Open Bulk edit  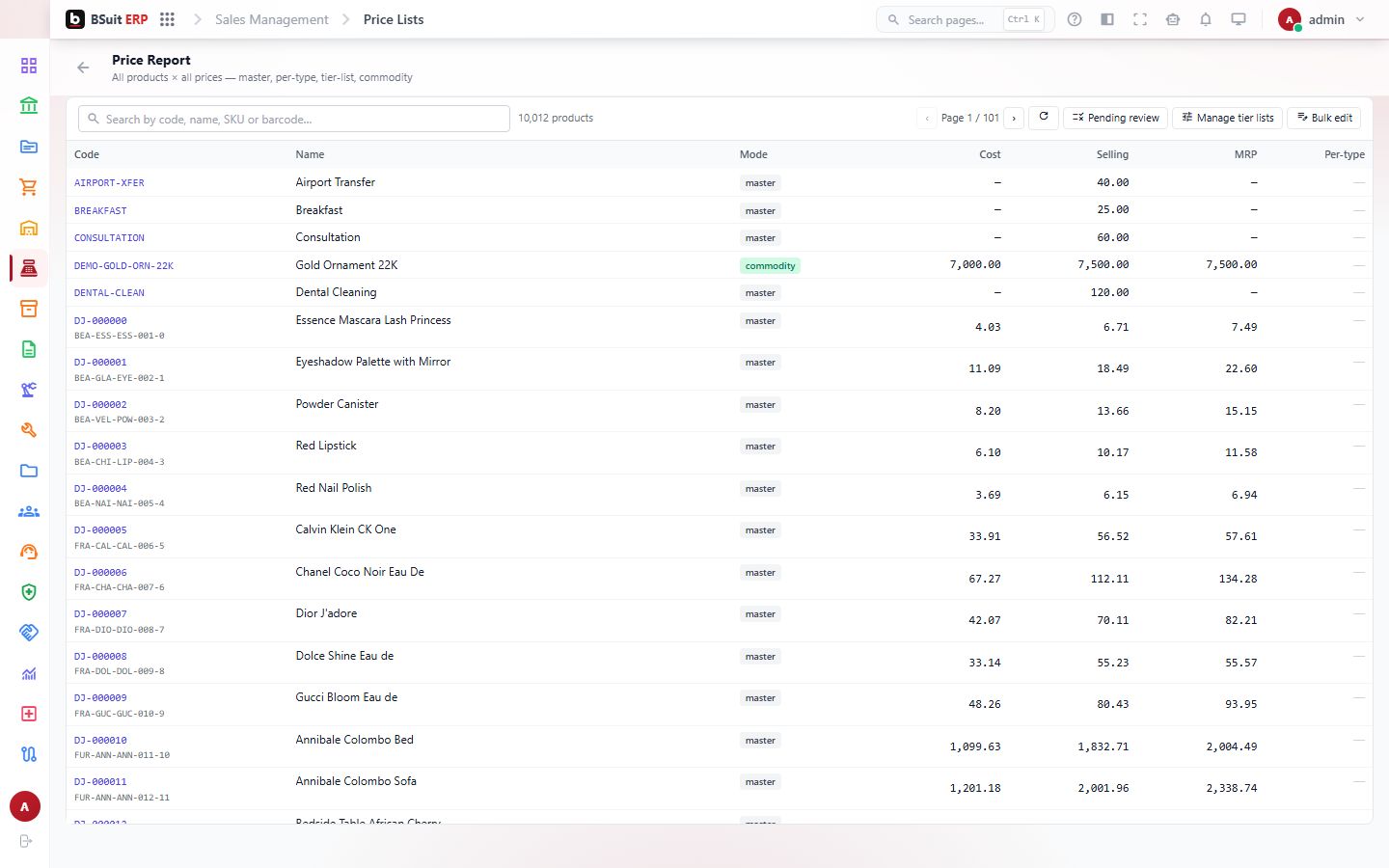pos(1324,118)
